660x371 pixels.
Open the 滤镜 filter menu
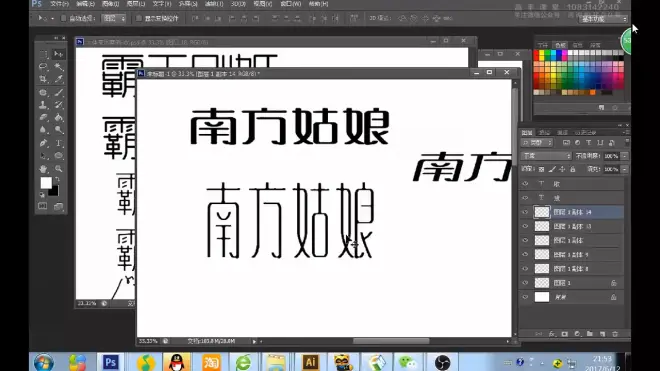(x=214, y=4)
